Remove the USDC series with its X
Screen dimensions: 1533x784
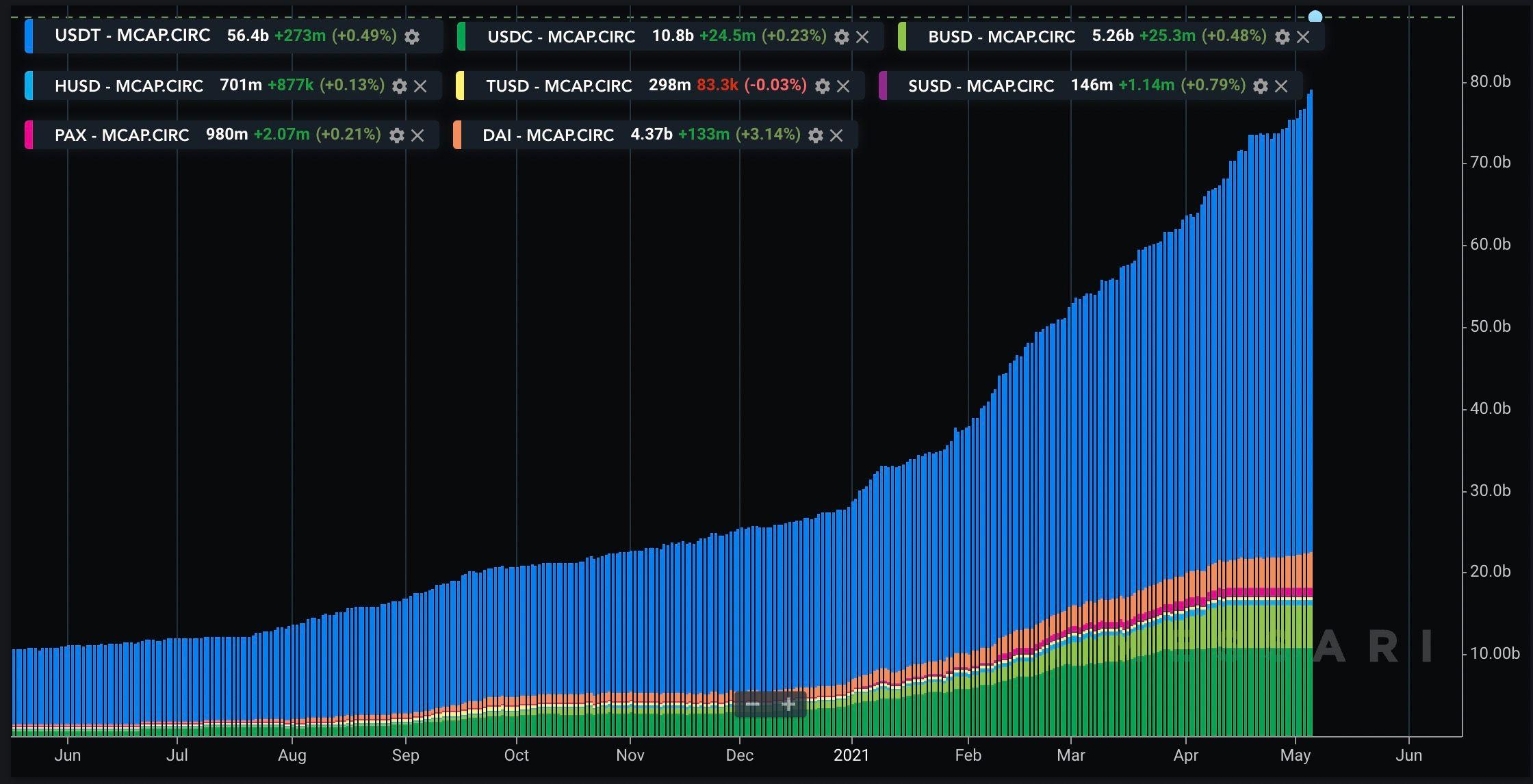pos(864,36)
